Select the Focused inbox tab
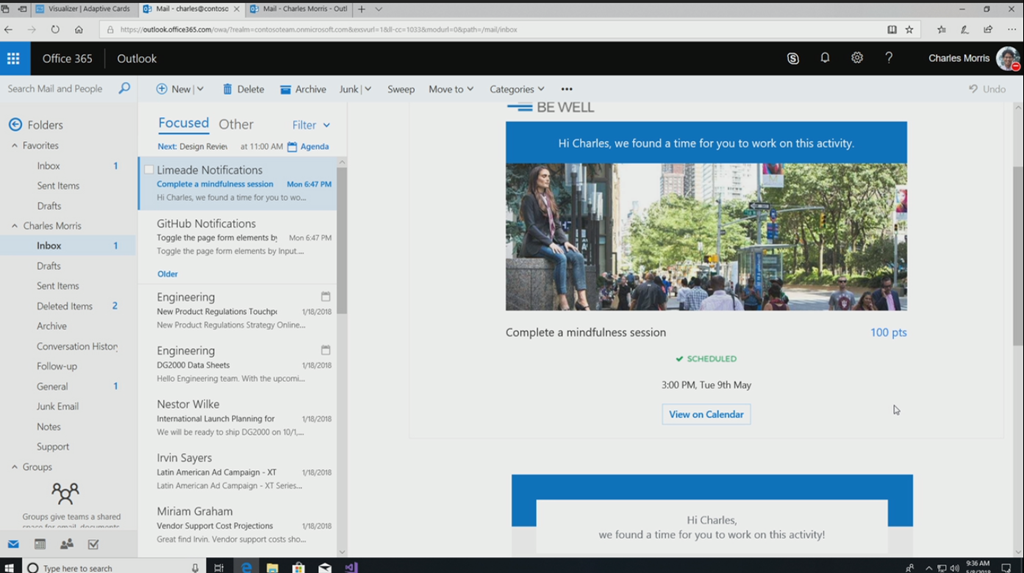Viewport: 1024px width, 573px height. click(x=183, y=123)
